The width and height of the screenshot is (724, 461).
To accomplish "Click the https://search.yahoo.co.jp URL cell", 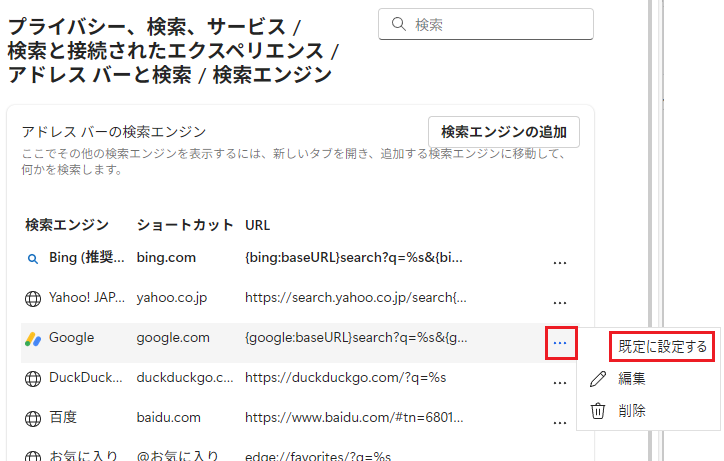I will pos(356,297).
